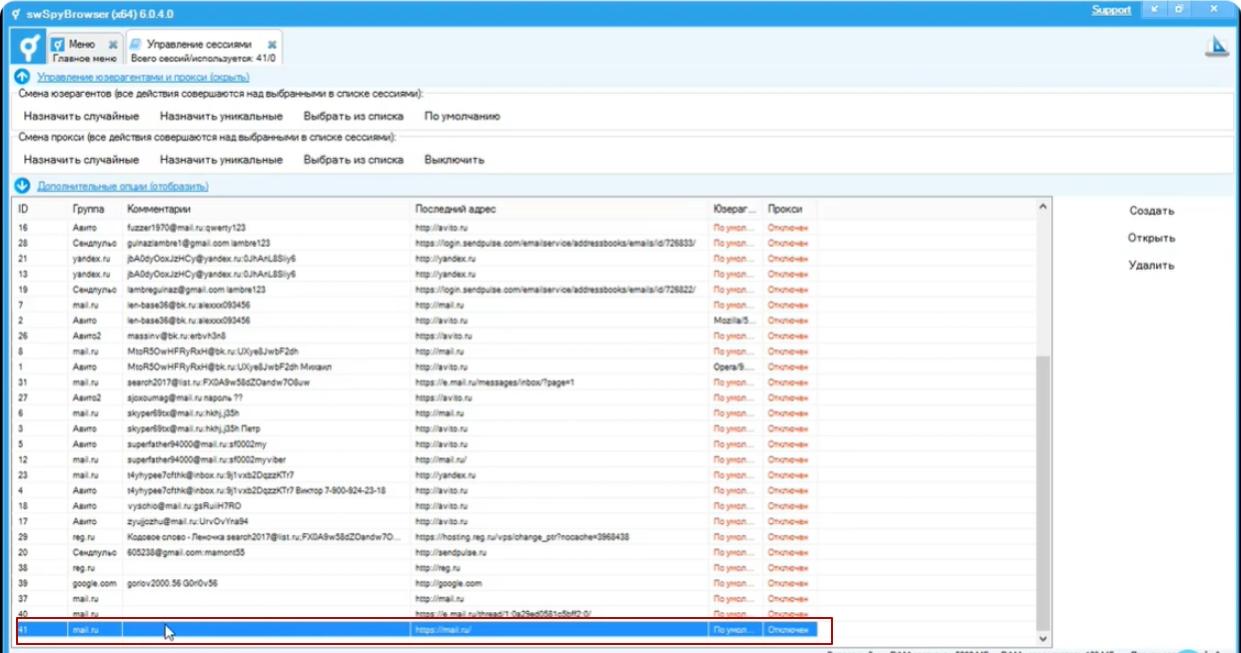
Task: Click the google.com group cell
Action: (x=96, y=583)
